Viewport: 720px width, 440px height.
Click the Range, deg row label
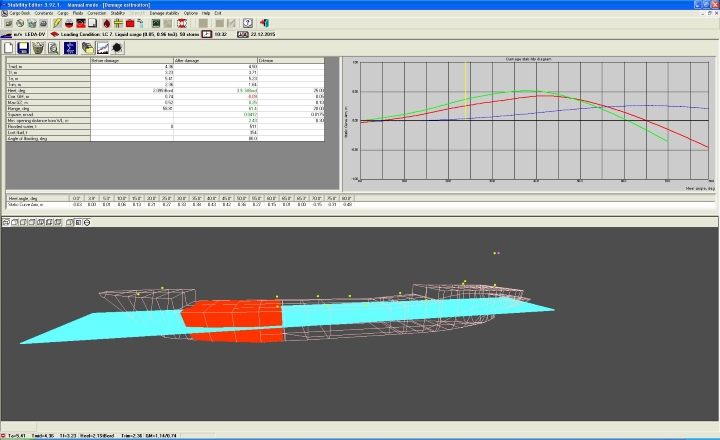tap(48, 108)
